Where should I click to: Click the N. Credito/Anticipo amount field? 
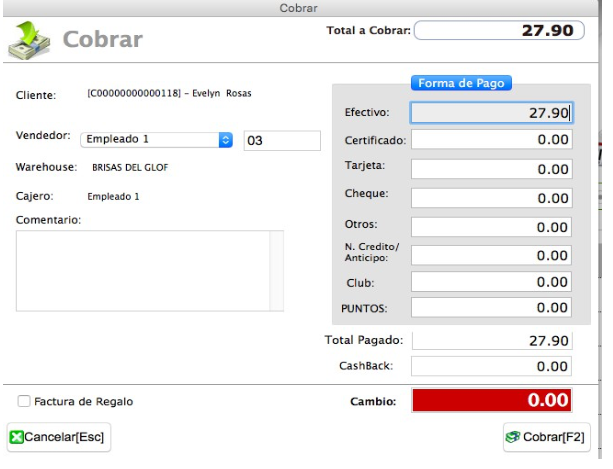tap(491, 255)
